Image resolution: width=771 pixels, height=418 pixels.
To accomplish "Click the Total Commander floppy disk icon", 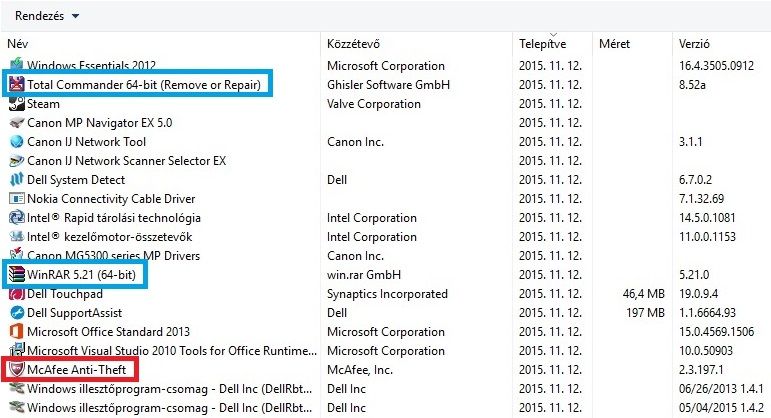I will click(x=17, y=85).
